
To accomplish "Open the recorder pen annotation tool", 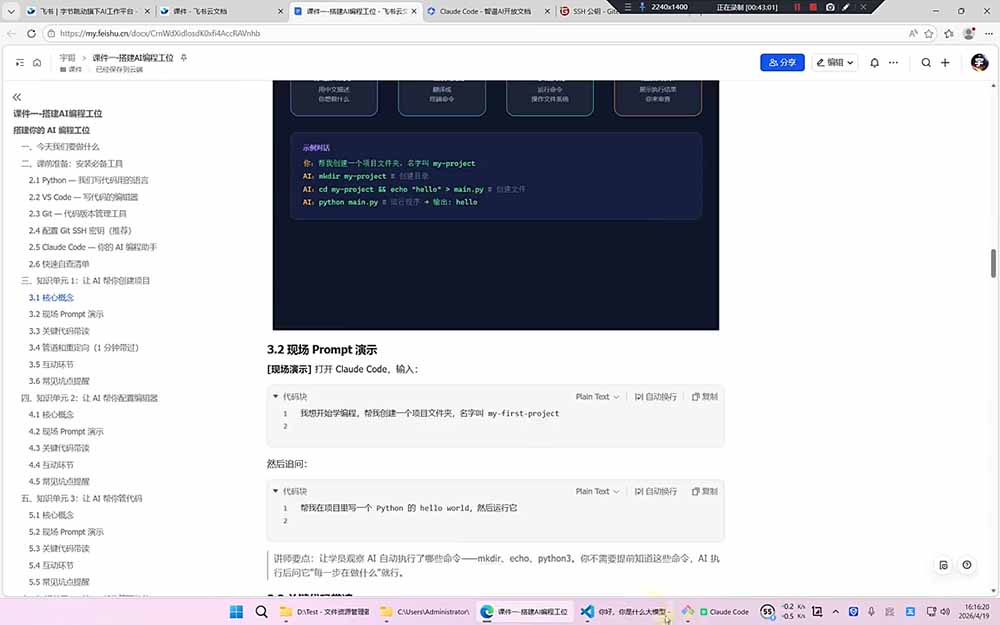I will point(846,7).
